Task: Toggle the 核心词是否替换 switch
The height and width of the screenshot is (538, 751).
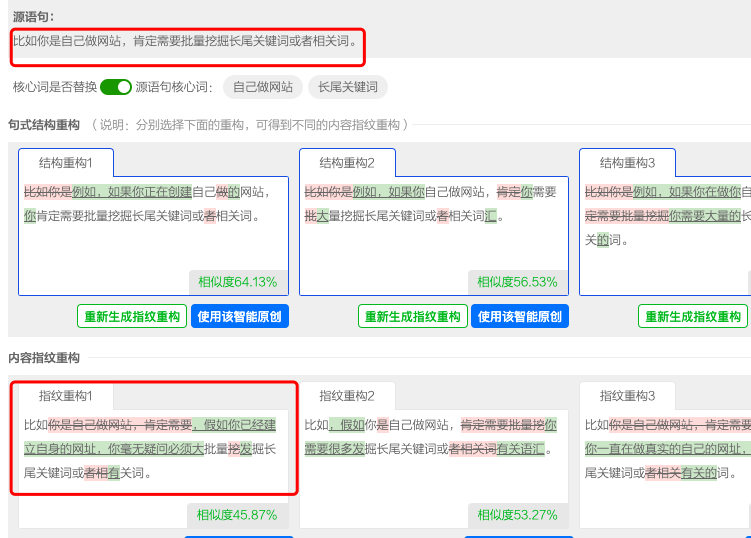Action: pyautogui.click(x=116, y=87)
